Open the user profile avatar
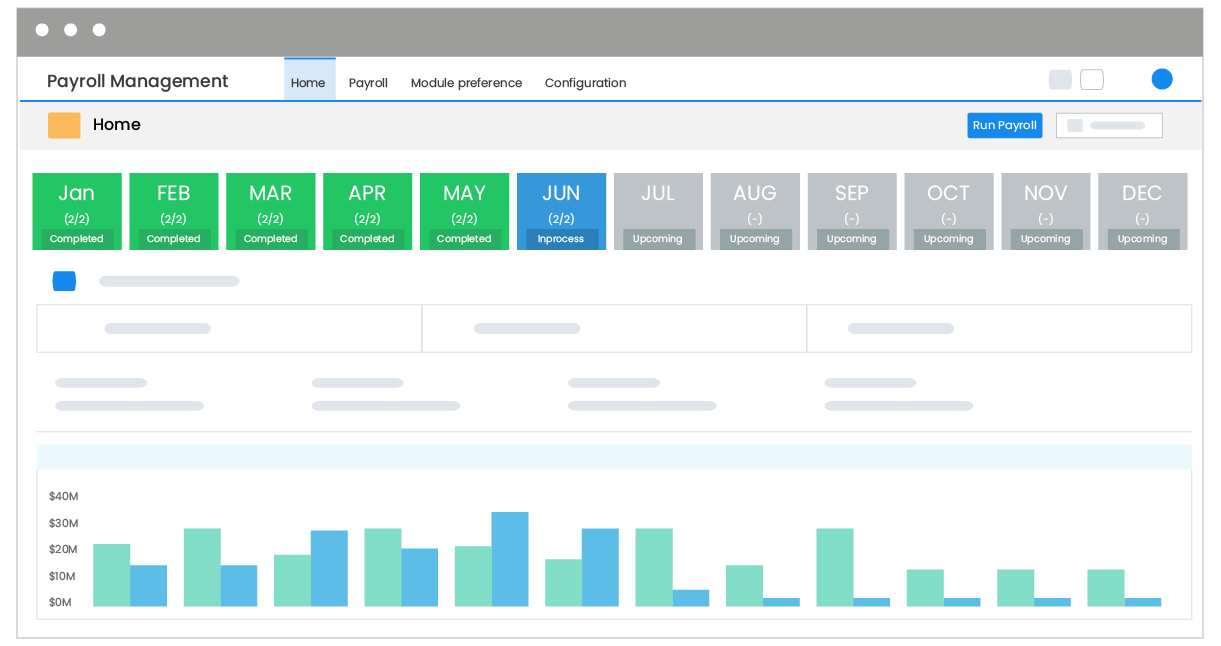The height and width of the screenshot is (646, 1221). click(x=1161, y=78)
